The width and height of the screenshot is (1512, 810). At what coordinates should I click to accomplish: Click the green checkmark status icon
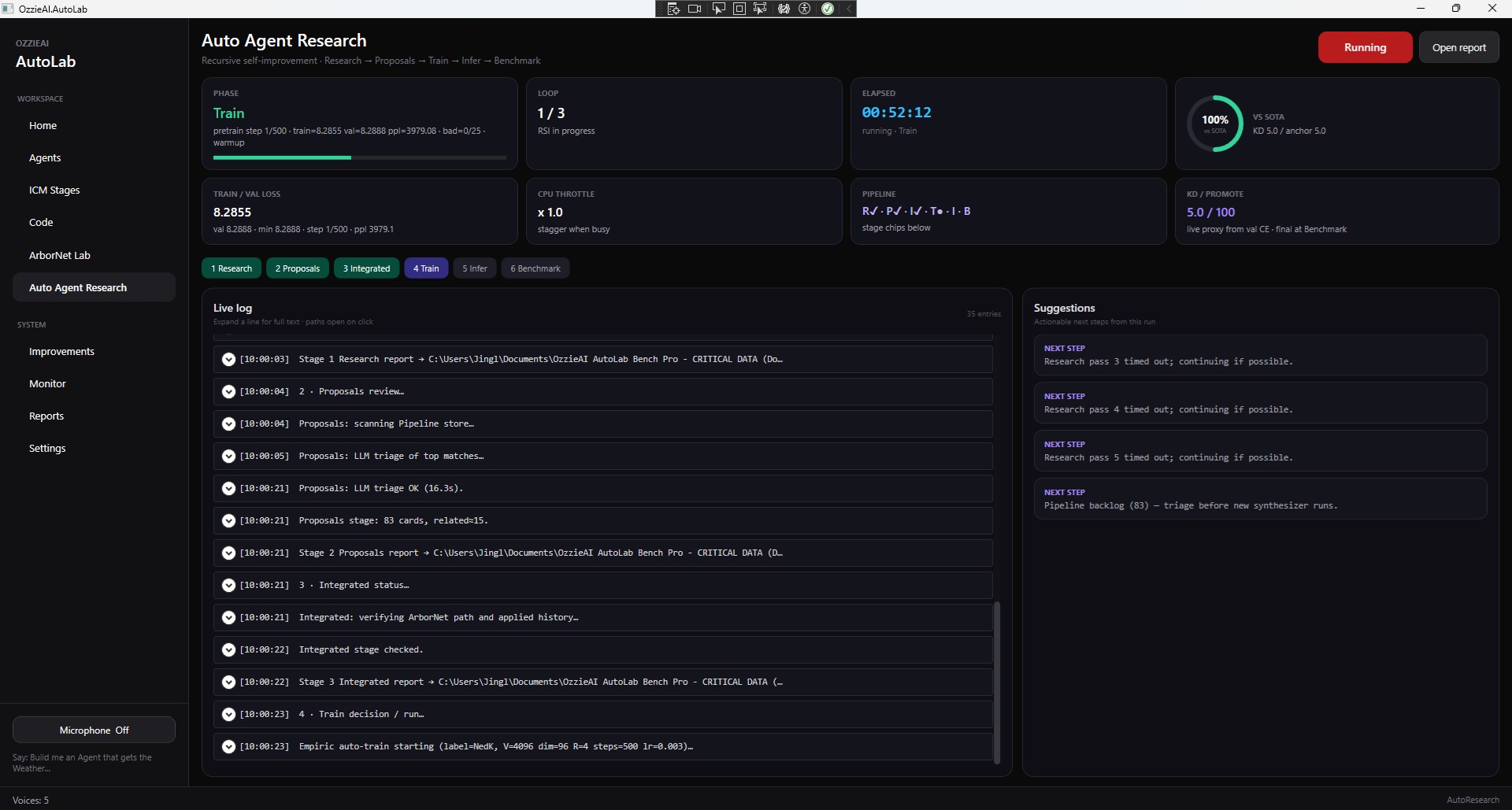[x=828, y=9]
